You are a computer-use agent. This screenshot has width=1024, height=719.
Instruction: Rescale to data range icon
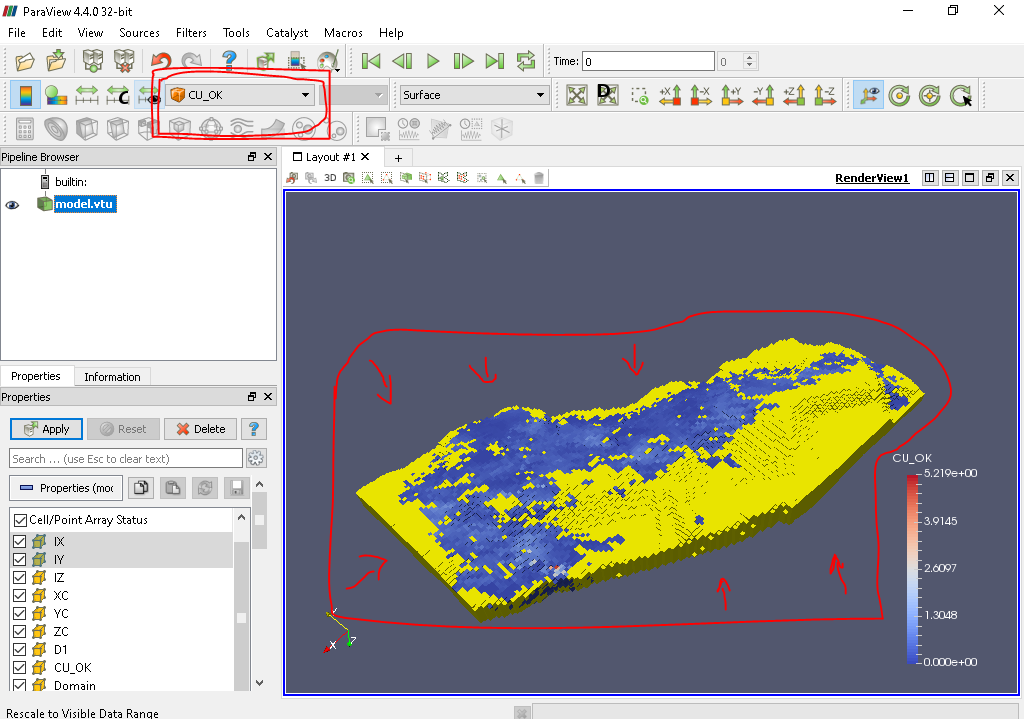point(87,95)
